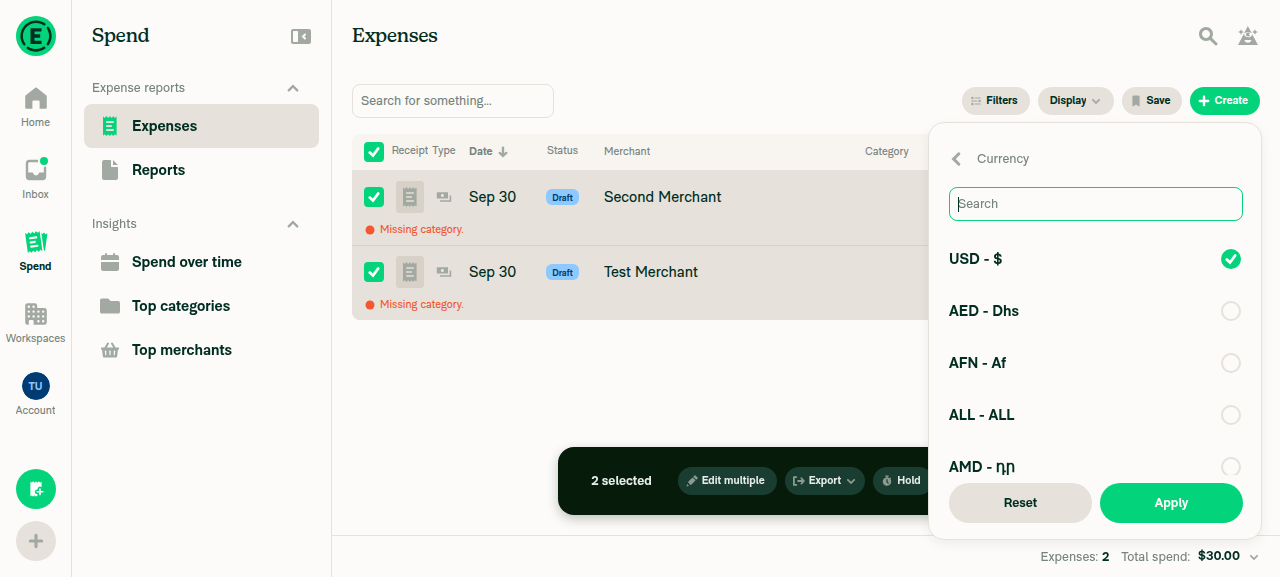Click the Status column header
1280x577 pixels.
pos(562,151)
